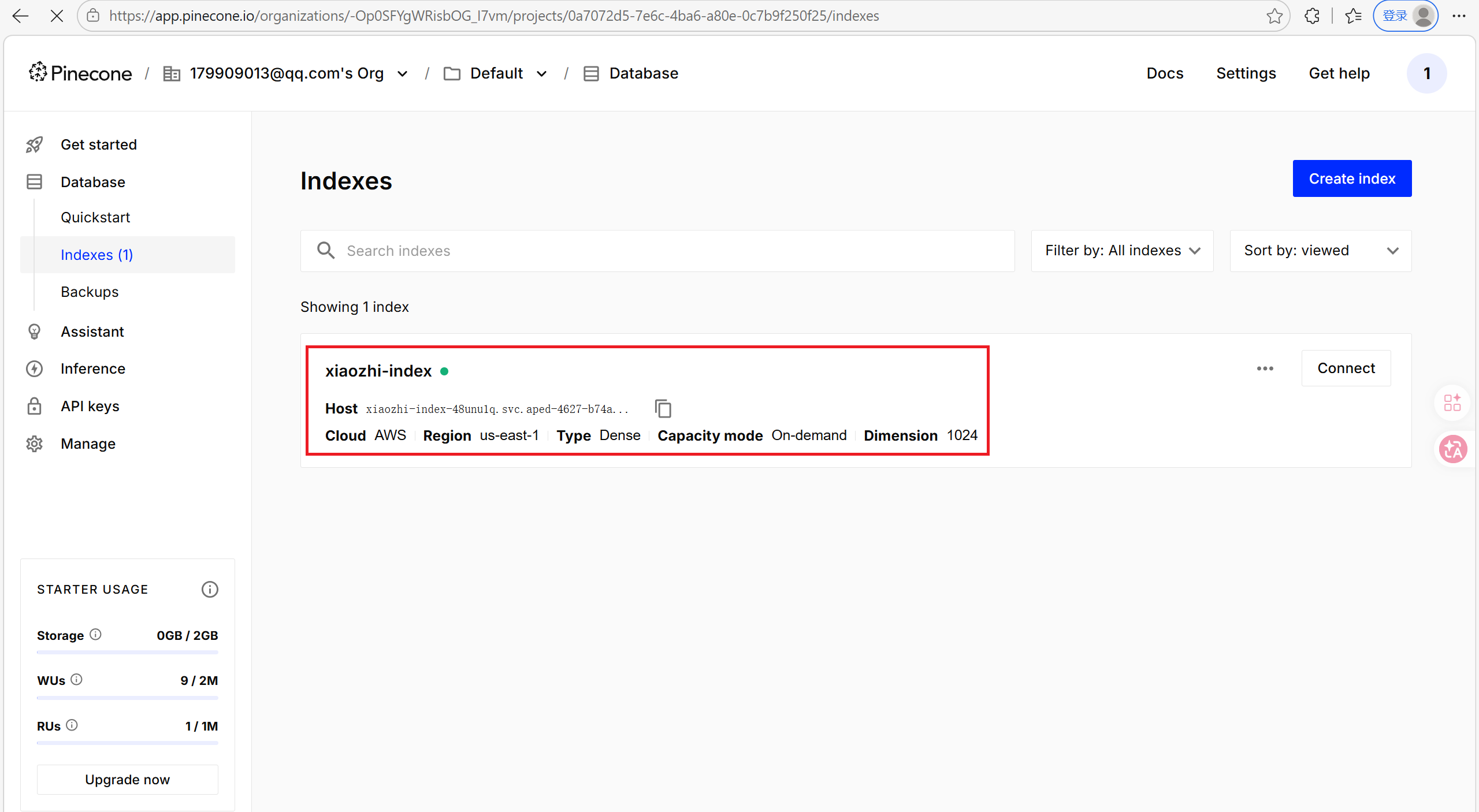Screen dimensions: 1479x812
Task: Click the Create index button
Action: (x=1352, y=178)
